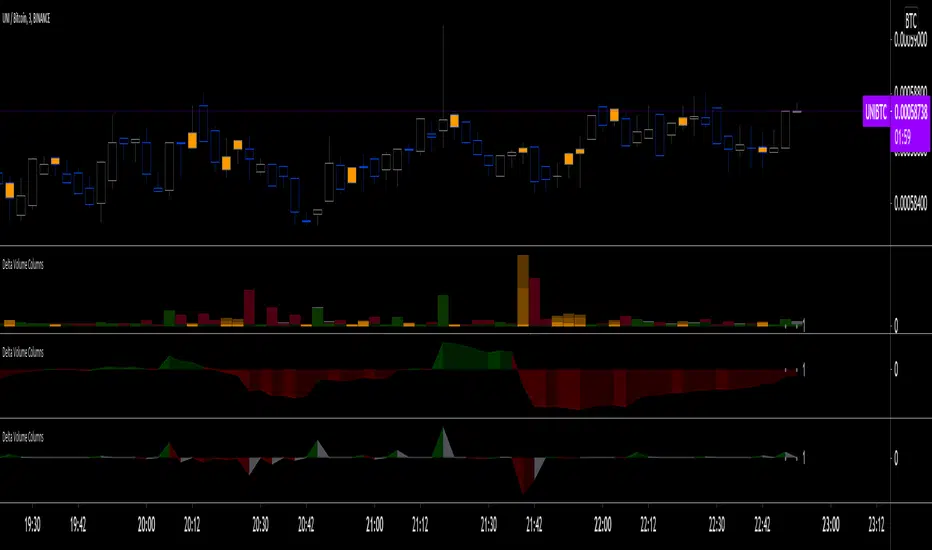
Task: Open the Delta Volume Columns label in the histogram pane
Action: 23,265
